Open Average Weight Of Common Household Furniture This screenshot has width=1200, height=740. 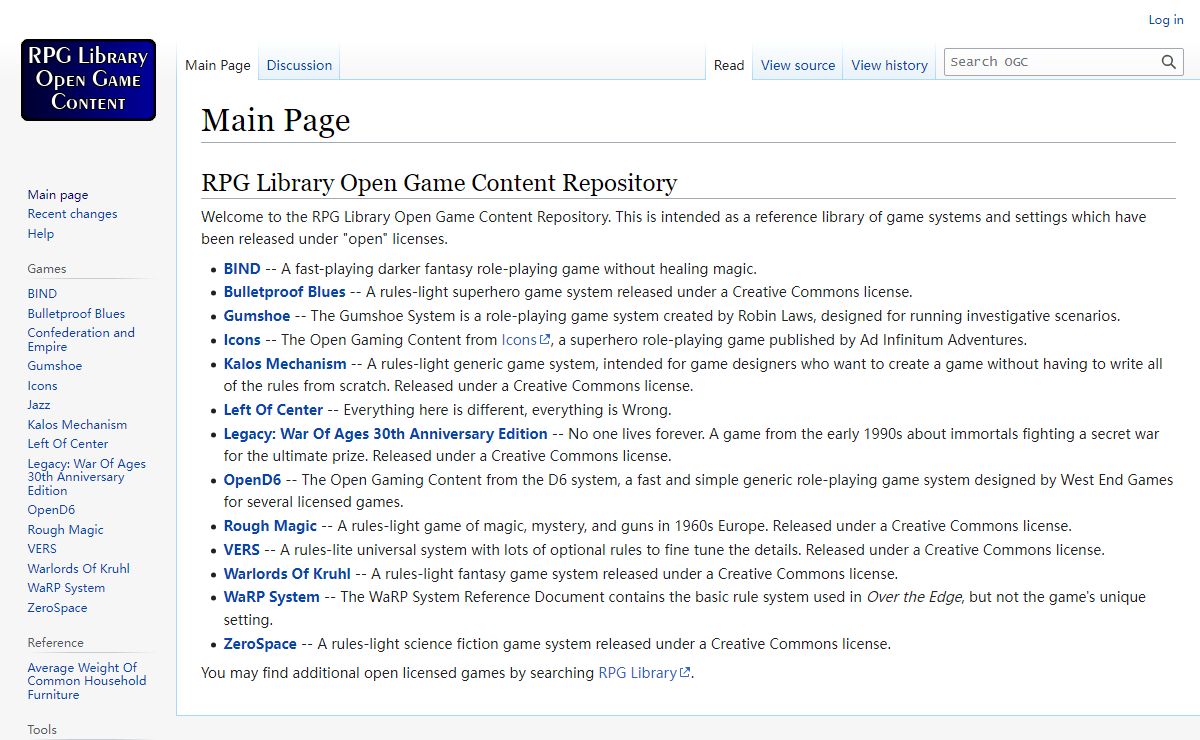87,681
